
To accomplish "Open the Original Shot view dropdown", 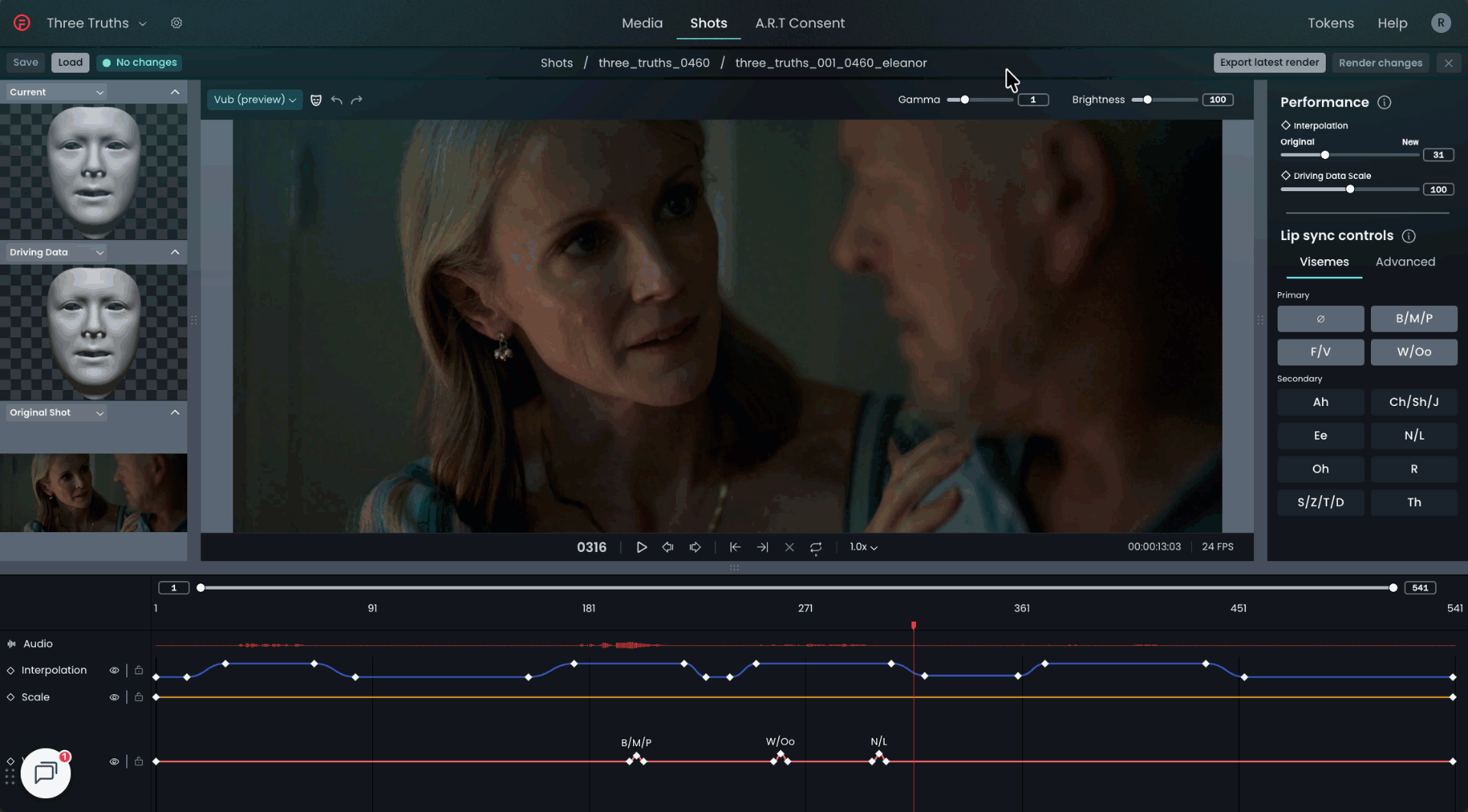I will click(x=57, y=413).
